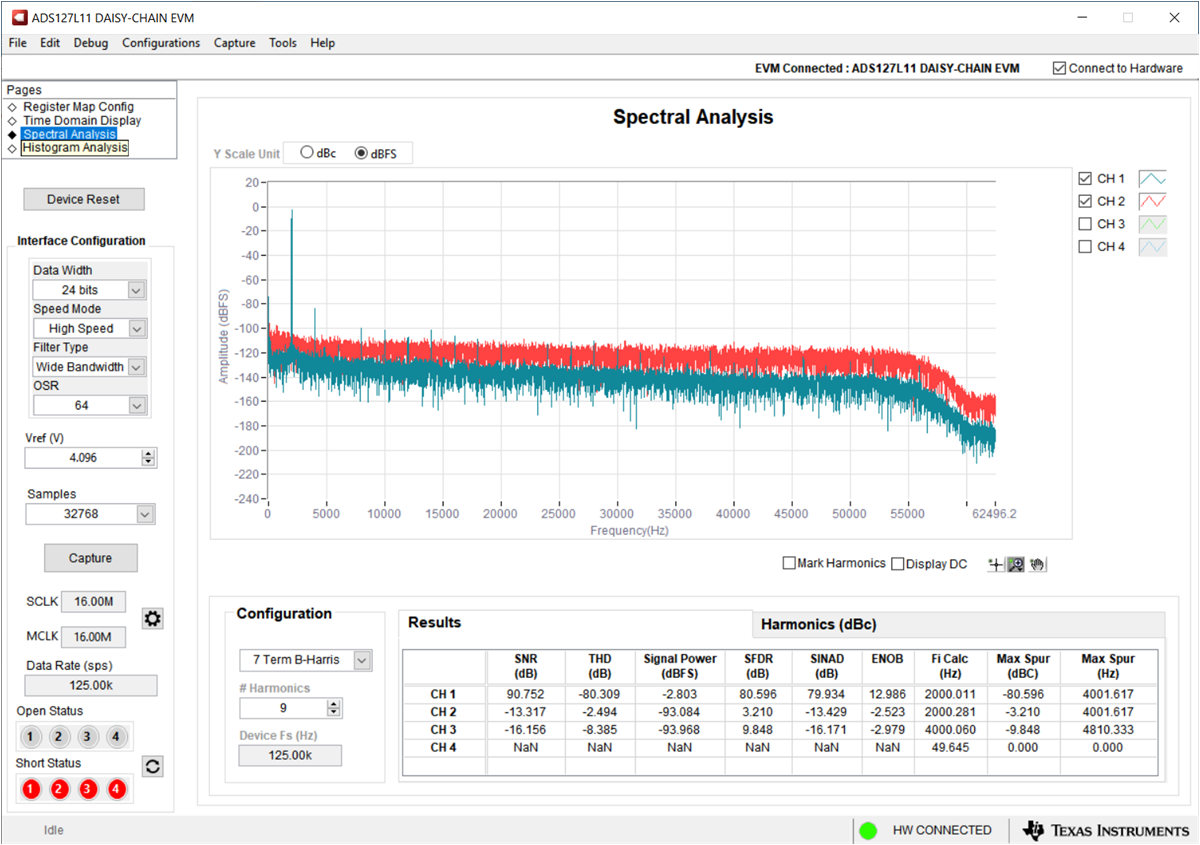The width and height of the screenshot is (1200, 845).
Task: Open clock settings gear icon
Action: click(152, 619)
